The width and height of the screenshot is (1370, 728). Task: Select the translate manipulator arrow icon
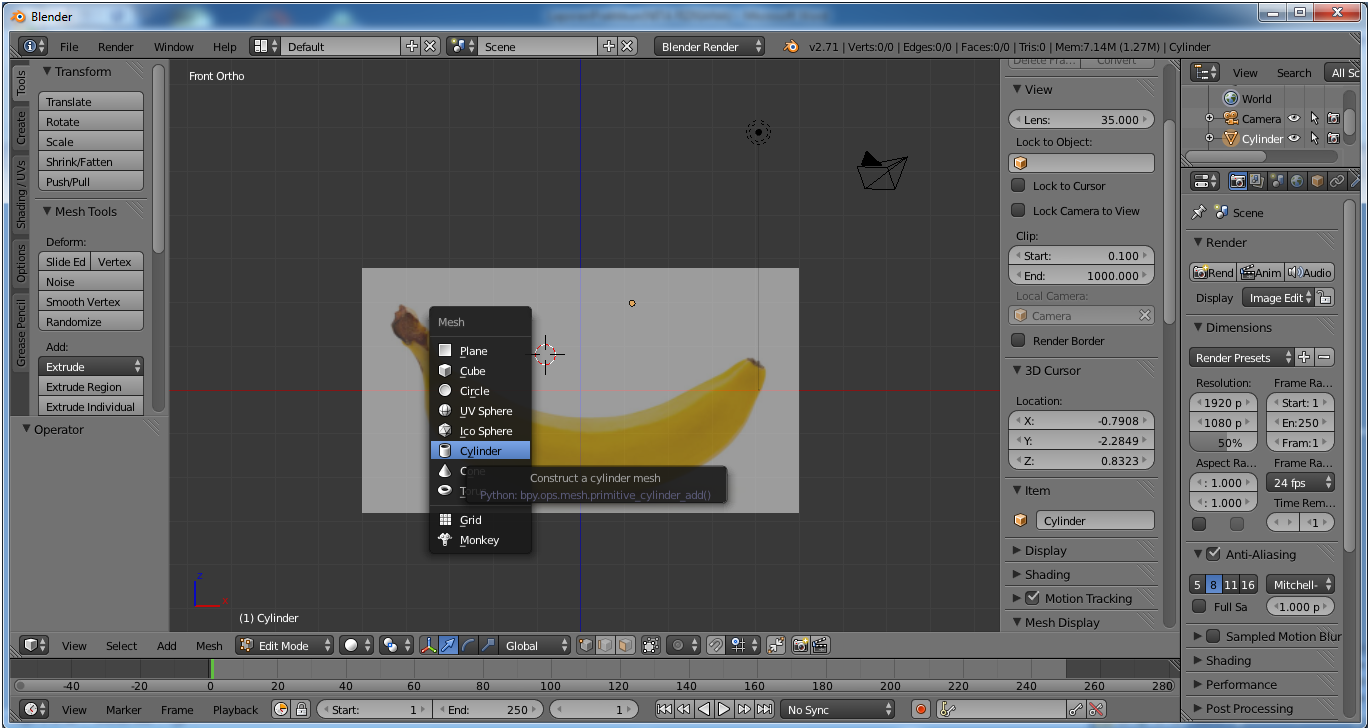coord(448,646)
